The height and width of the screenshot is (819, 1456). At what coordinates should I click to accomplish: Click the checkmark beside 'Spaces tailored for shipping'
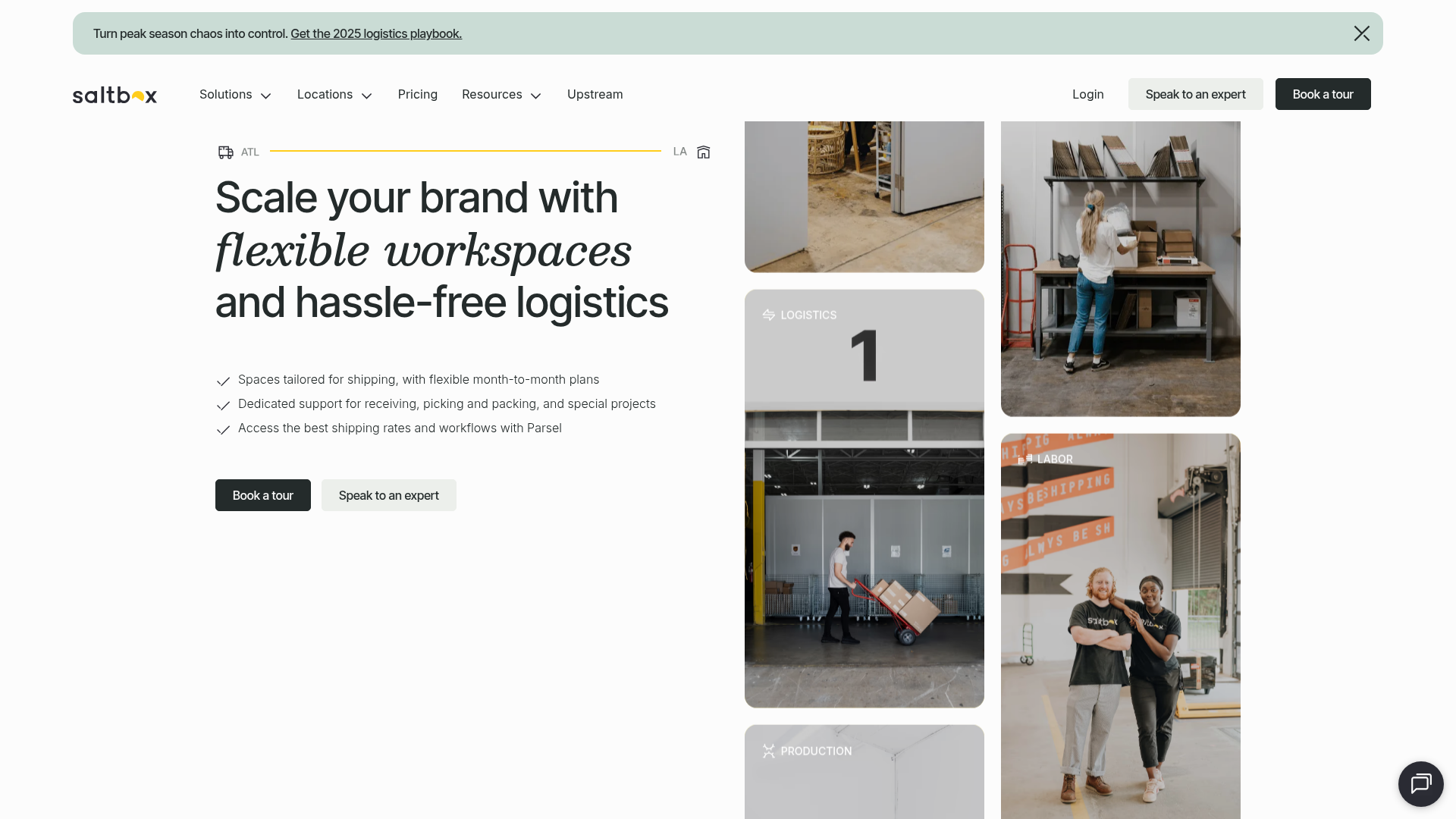[223, 381]
